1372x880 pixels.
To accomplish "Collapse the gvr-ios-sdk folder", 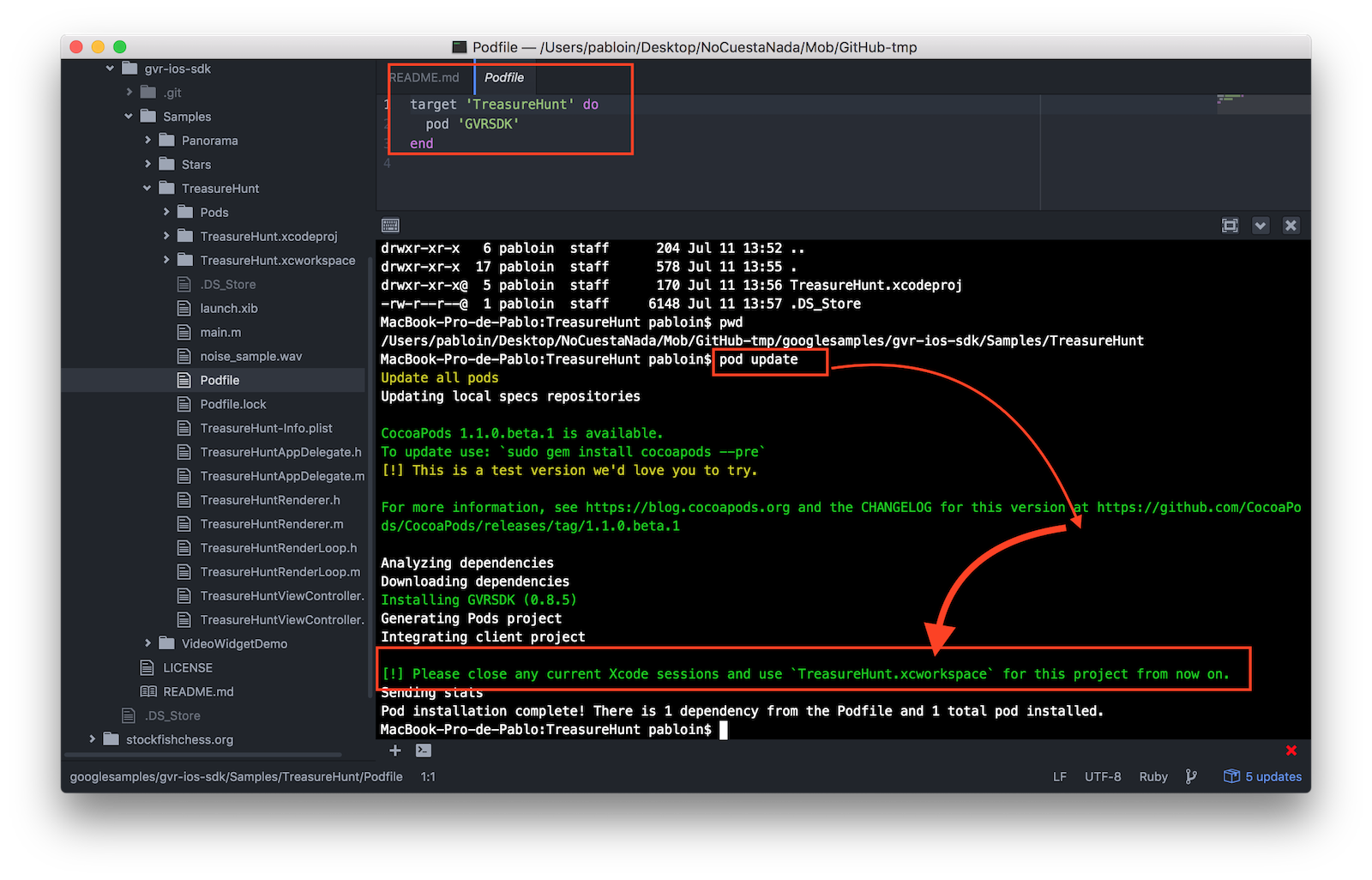I will [x=110, y=69].
